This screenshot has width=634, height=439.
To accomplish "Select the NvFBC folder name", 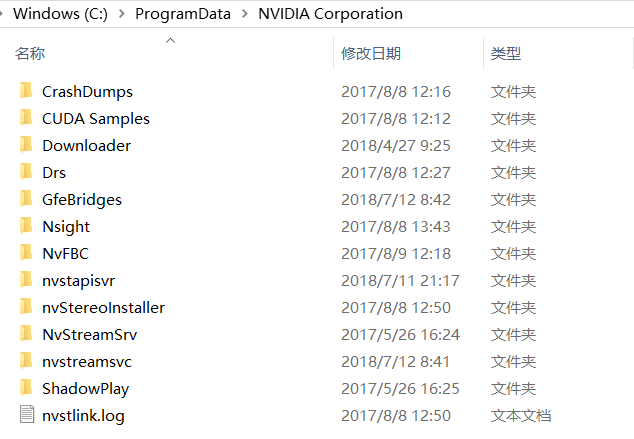I will click(66, 254).
